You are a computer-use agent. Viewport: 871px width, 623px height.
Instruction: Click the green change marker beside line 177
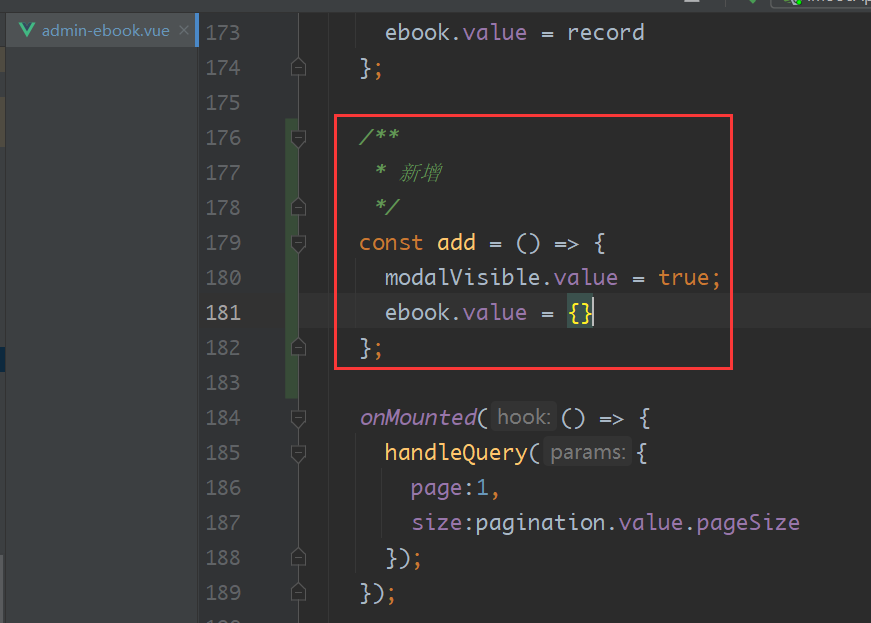tap(291, 173)
